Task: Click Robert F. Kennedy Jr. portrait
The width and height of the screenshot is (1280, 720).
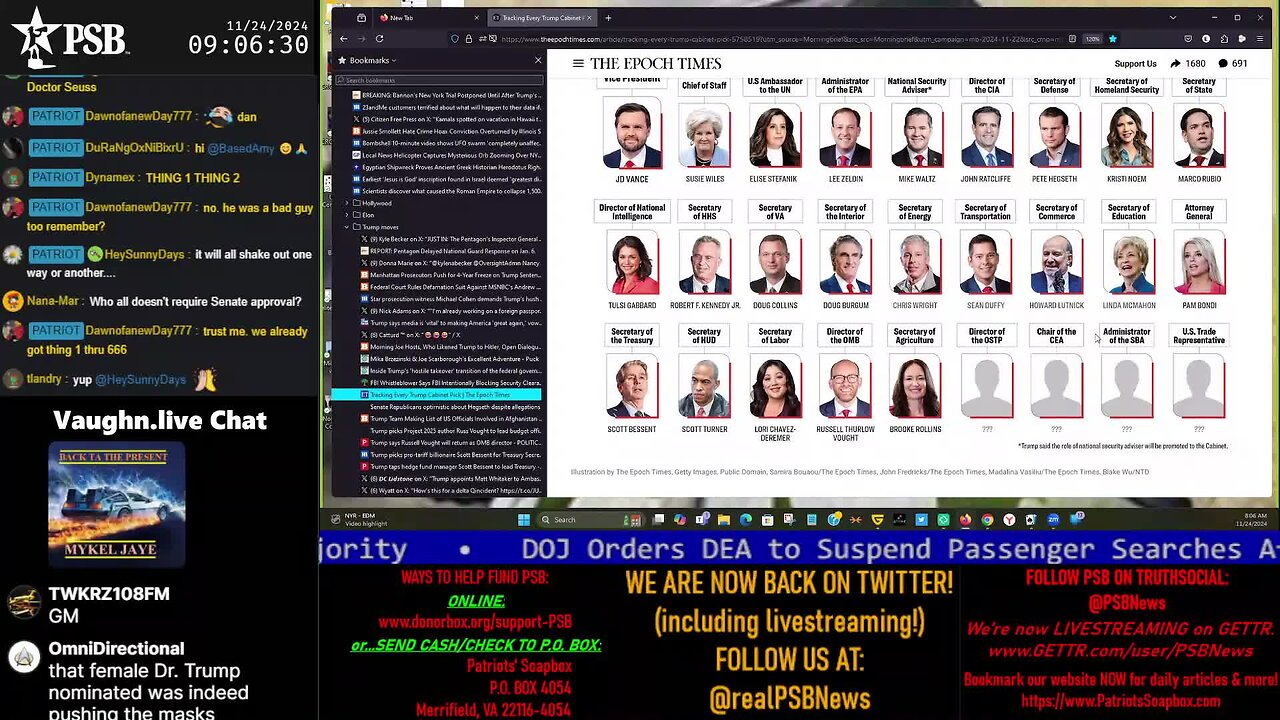Action: [x=704, y=261]
